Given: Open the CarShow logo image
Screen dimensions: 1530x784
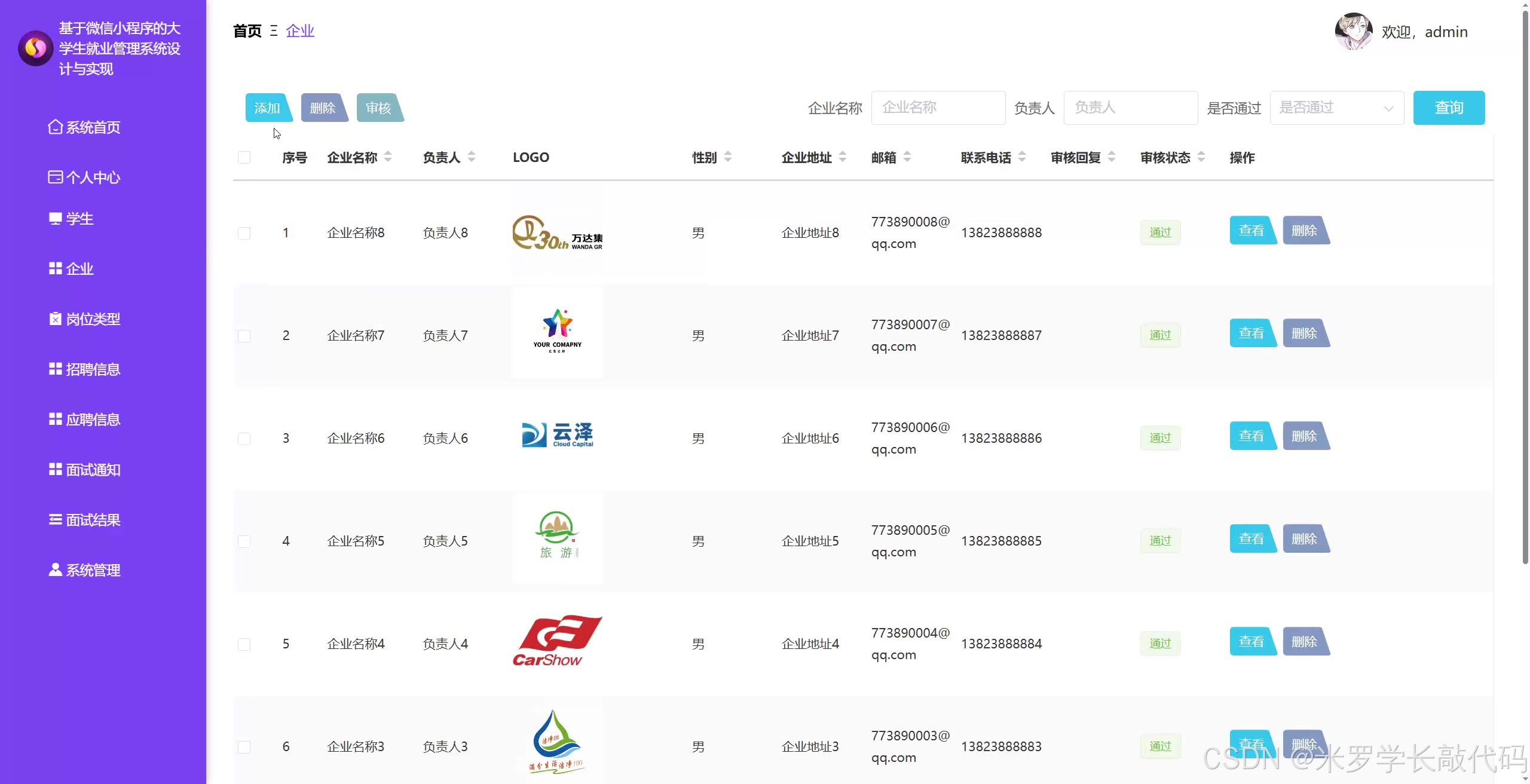Looking at the screenshot, I should [x=558, y=641].
